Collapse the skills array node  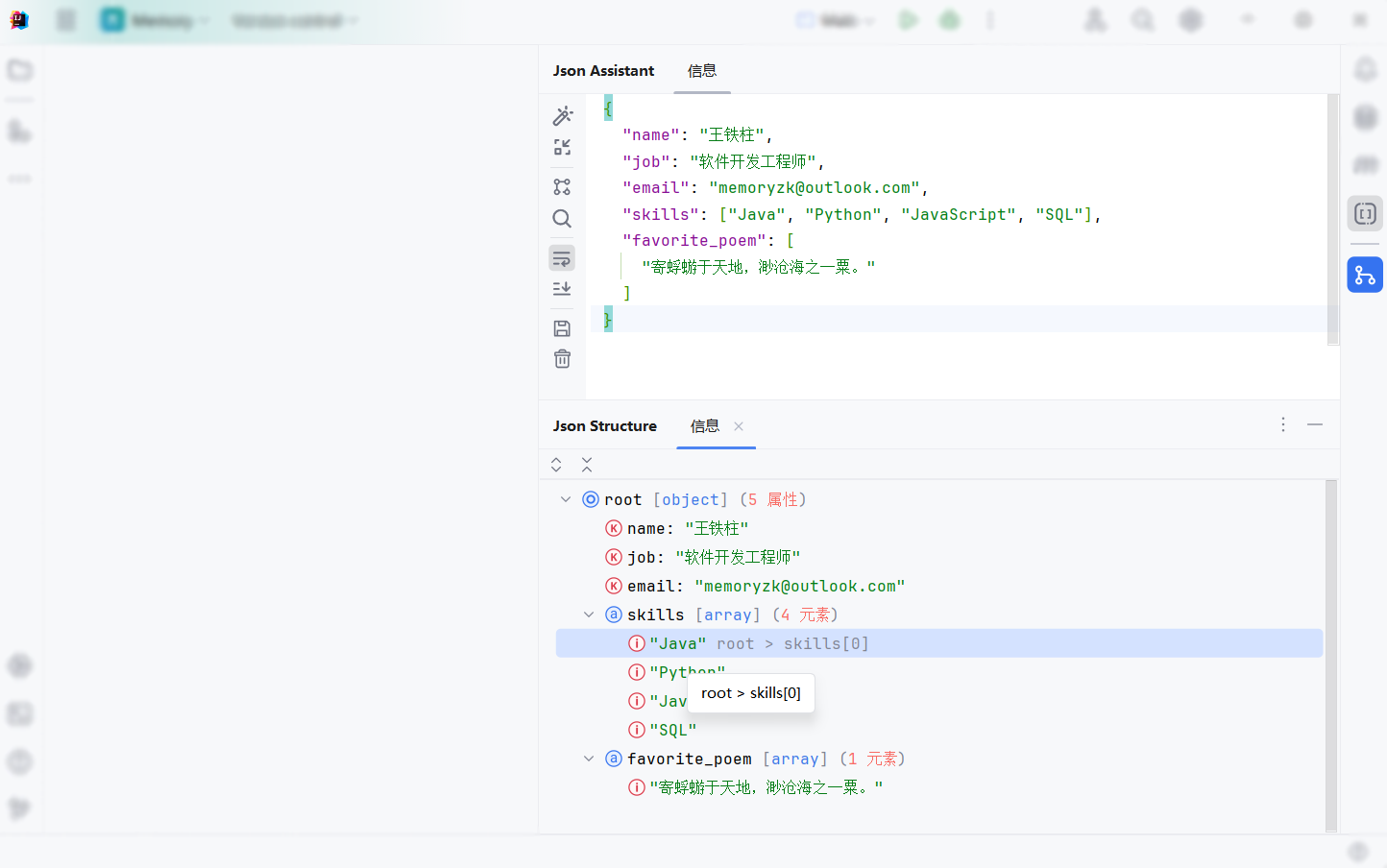pyautogui.click(x=589, y=615)
